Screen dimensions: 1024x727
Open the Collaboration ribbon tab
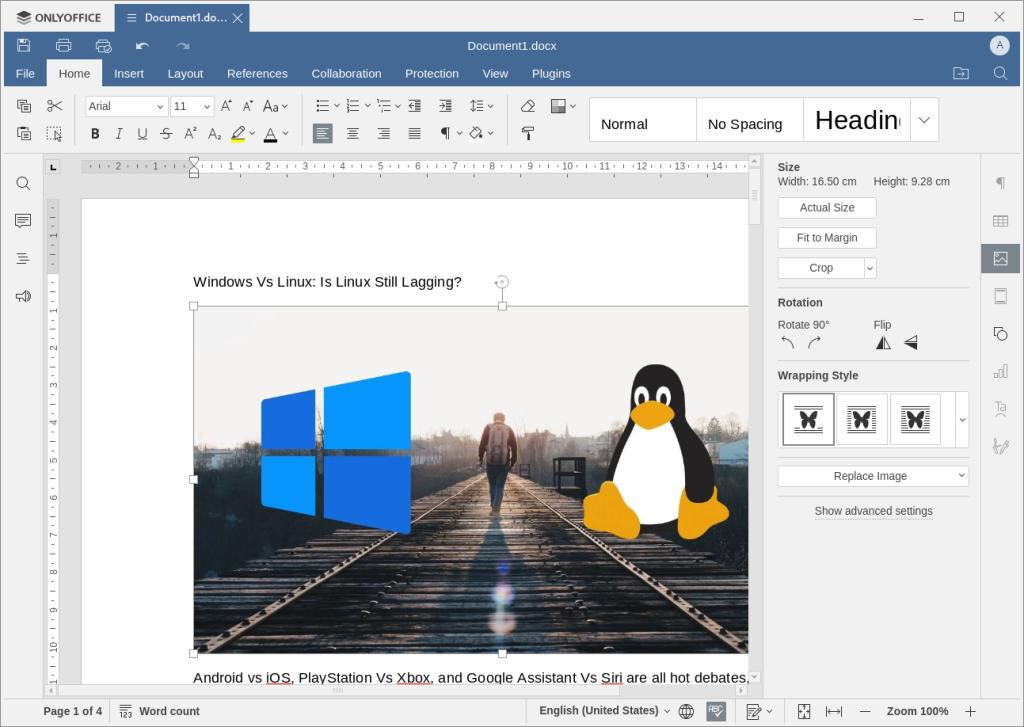tap(346, 73)
